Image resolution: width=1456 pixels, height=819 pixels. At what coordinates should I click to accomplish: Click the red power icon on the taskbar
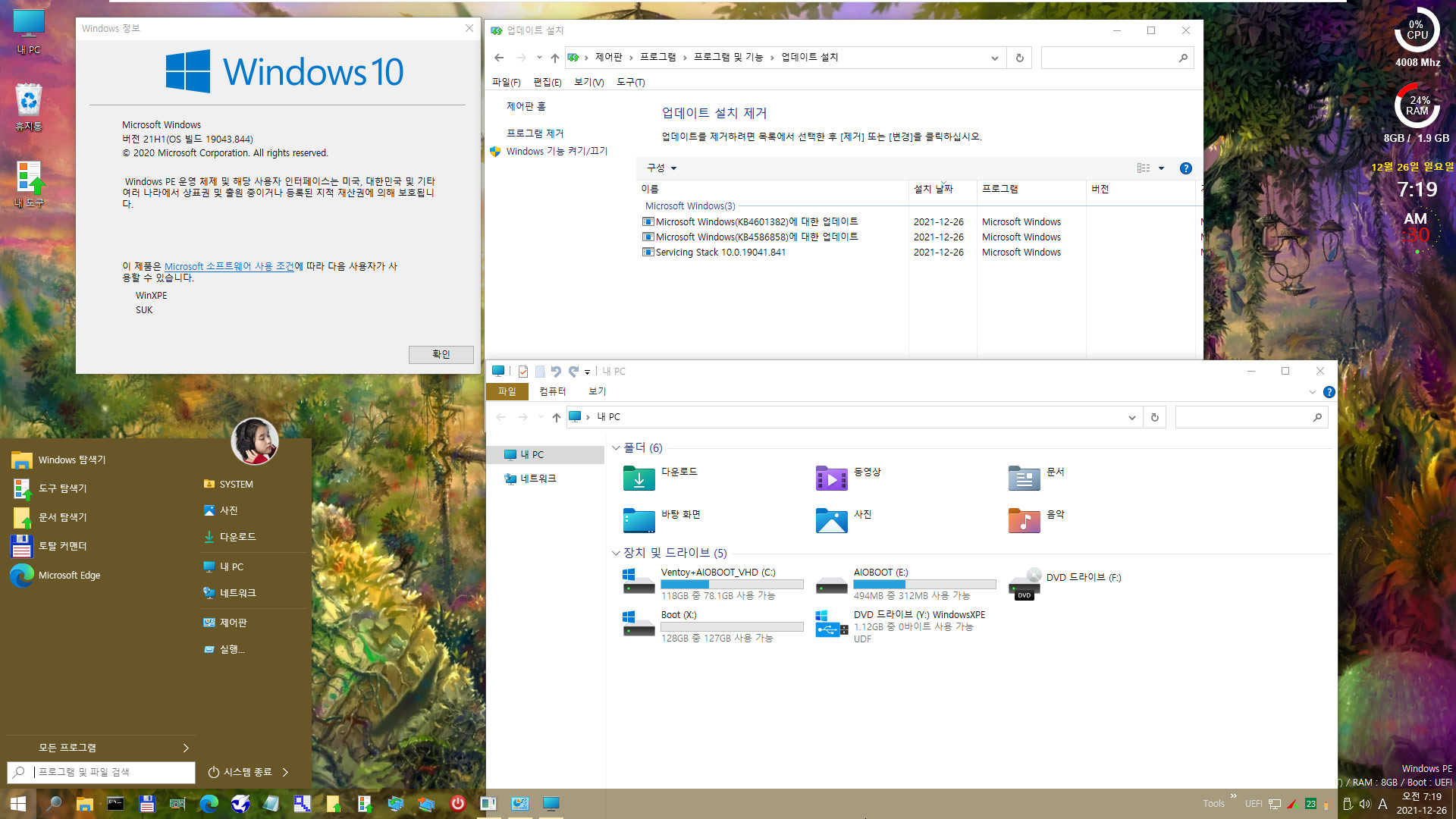(457, 803)
